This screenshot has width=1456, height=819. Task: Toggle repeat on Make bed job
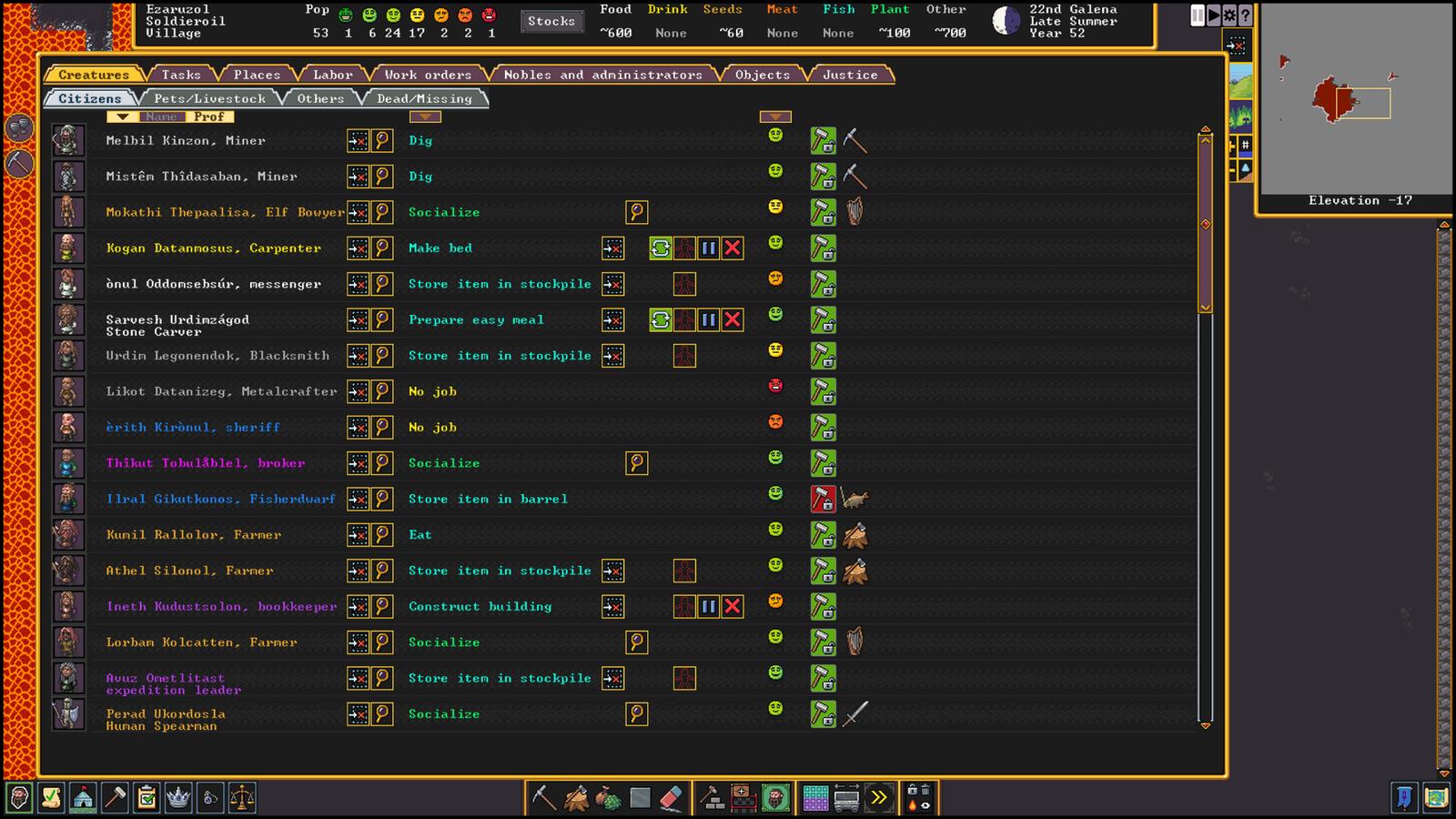click(661, 248)
